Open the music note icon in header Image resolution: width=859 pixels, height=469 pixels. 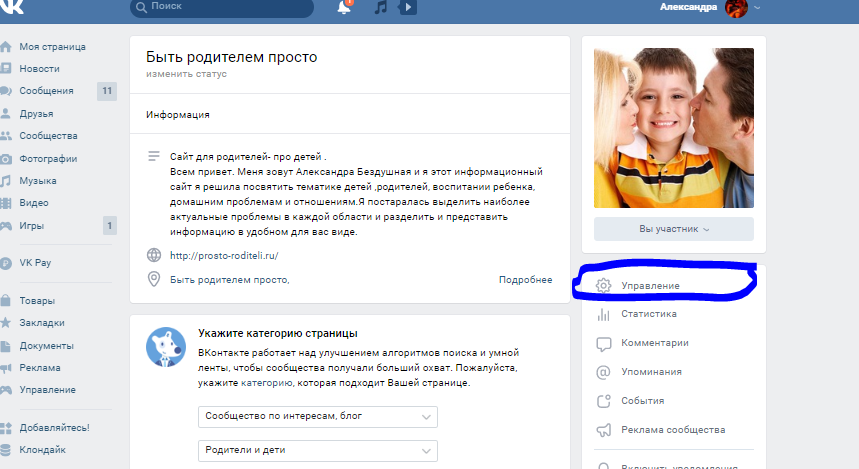pos(380,7)
